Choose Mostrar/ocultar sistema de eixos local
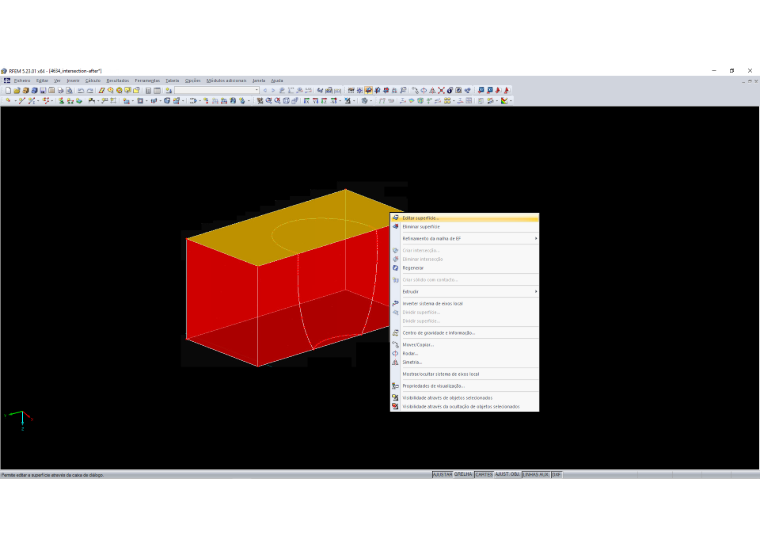This screenshot has height=545, width=760. (465, 374)
